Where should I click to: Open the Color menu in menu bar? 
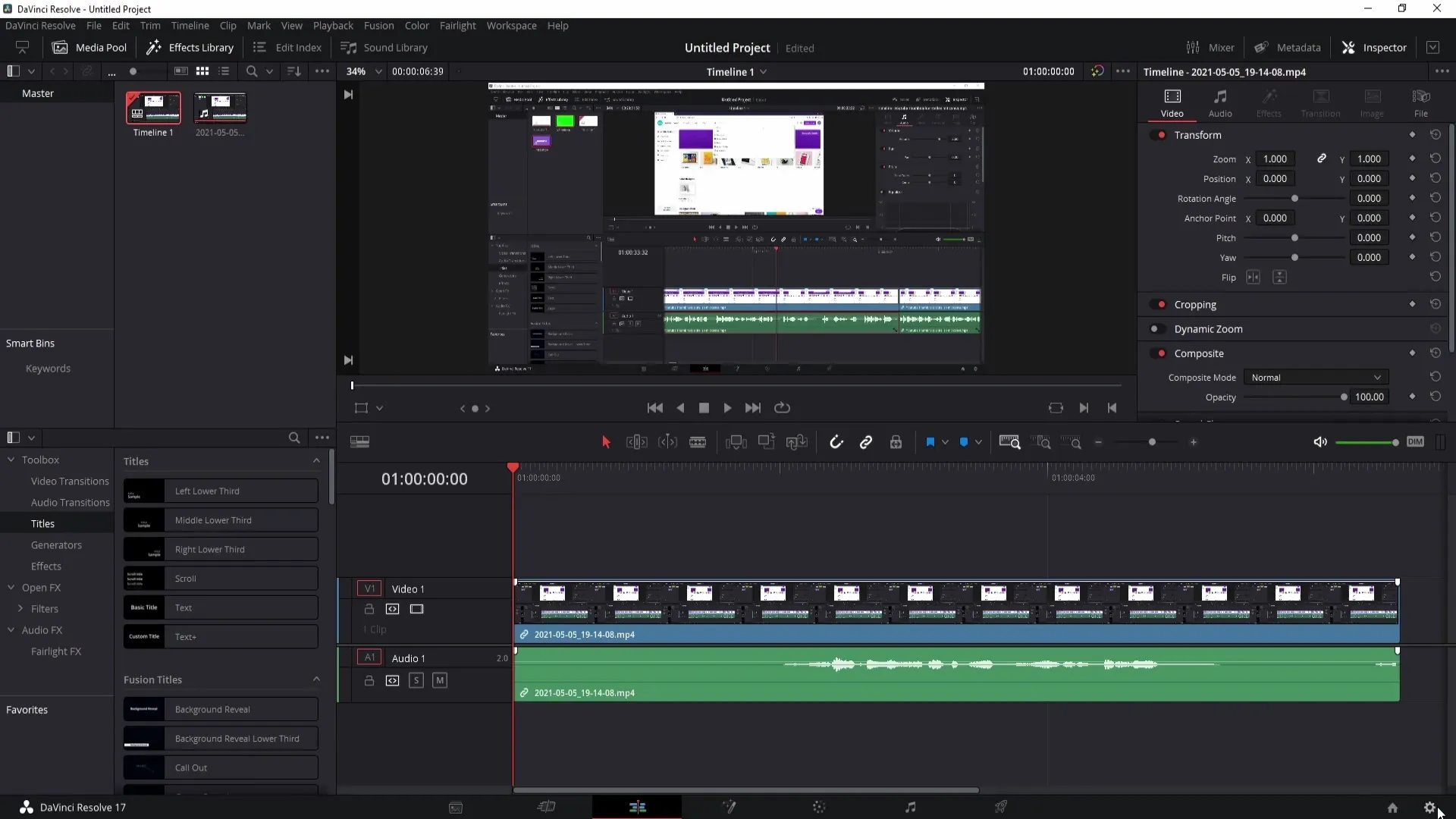(x=416, y=25)
